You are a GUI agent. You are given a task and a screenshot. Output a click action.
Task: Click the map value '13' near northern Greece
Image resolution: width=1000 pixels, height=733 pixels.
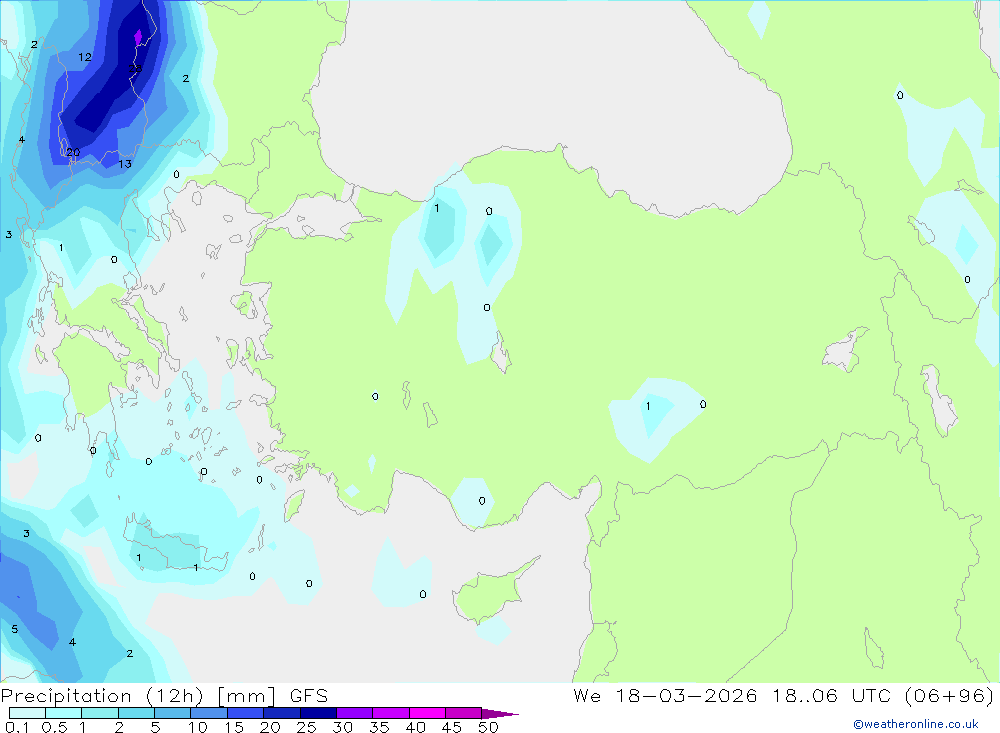125,164
